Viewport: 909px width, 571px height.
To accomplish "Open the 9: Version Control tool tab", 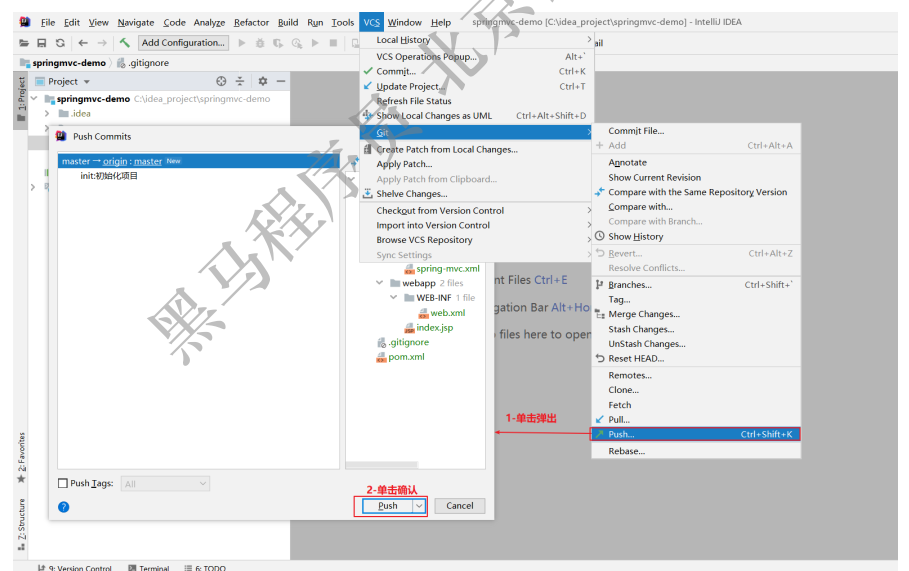I will pos(75,568).
